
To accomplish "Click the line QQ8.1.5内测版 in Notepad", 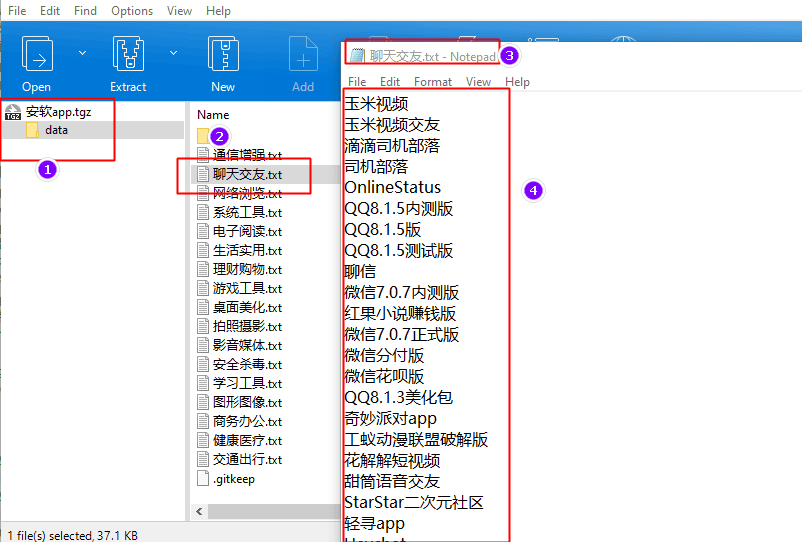I will click(x=398, y=209).
